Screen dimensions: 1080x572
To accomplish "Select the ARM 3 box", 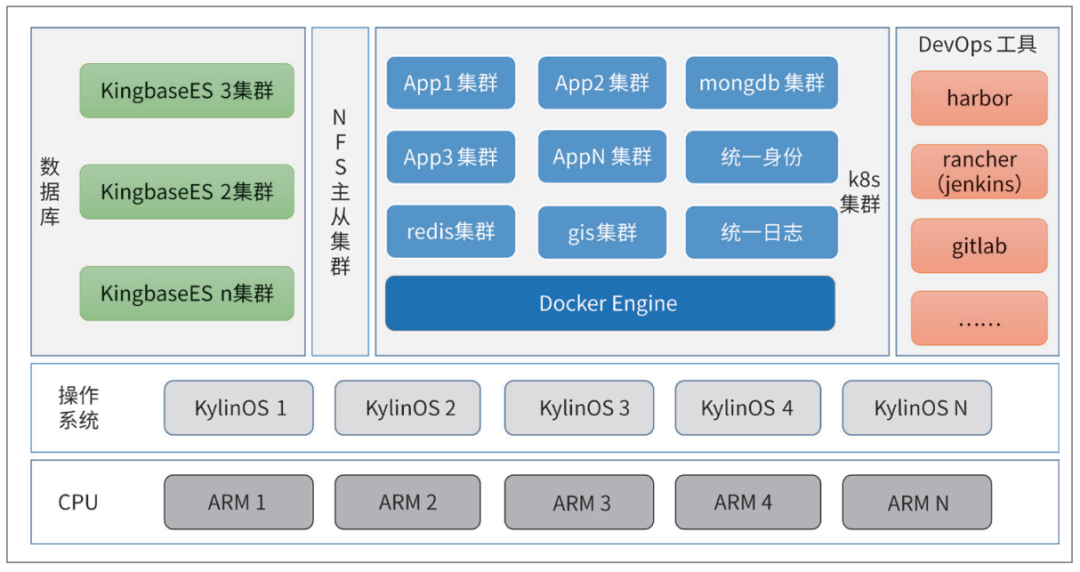I will pos(579,502).
